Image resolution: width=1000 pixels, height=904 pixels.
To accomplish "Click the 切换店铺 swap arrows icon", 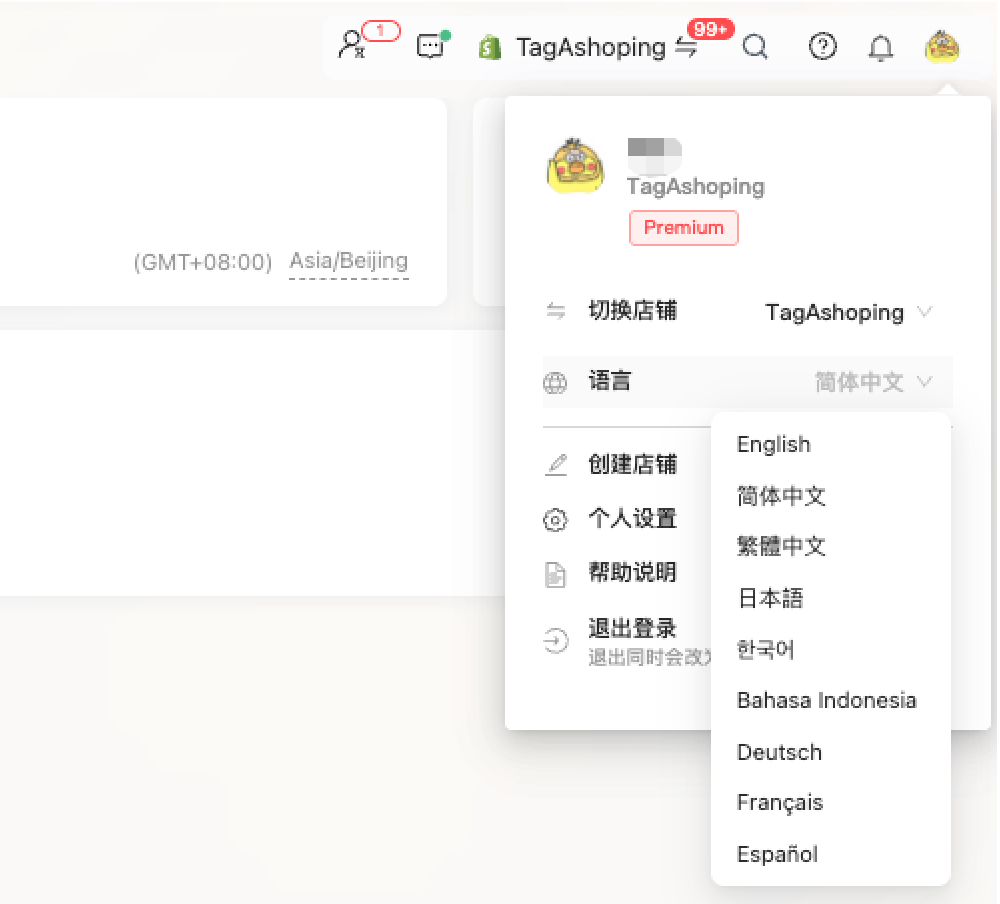I will point(555,311).
